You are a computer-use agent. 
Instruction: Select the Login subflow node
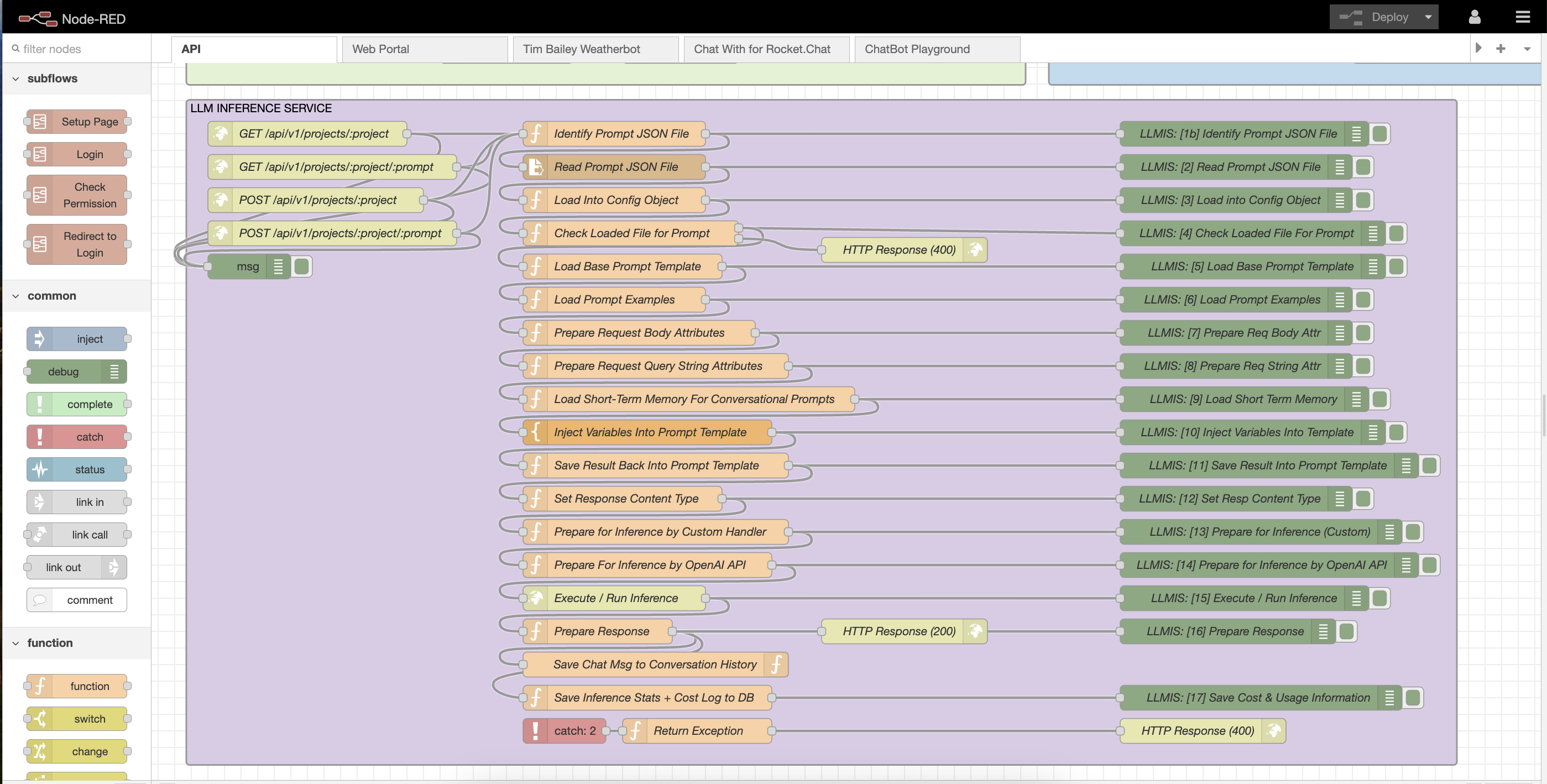click(x=77, y=154)
